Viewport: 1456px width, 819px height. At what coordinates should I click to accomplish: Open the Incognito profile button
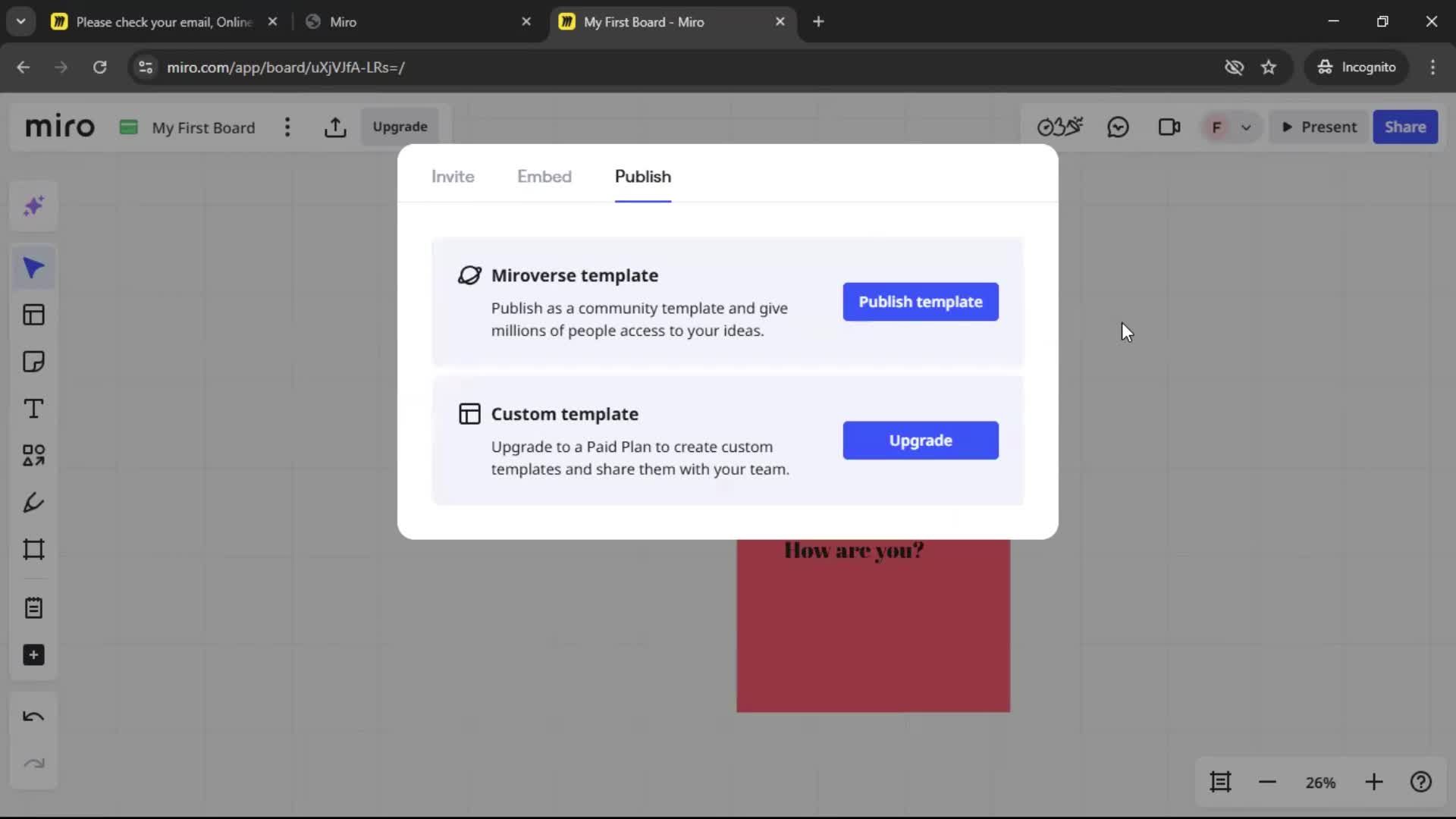click(1357, 67)
